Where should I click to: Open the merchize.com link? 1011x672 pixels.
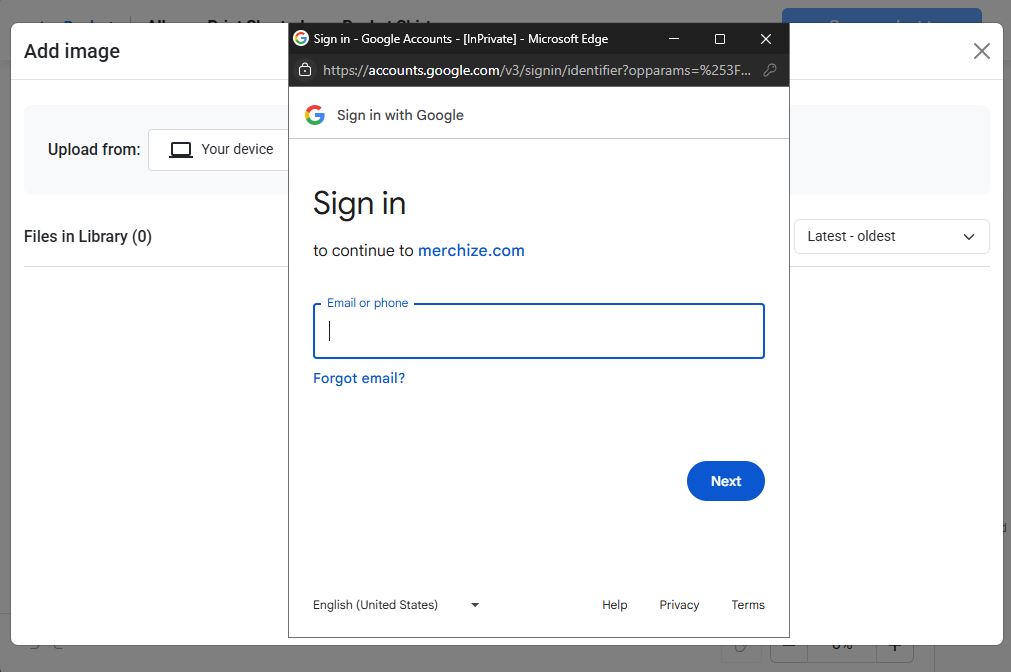pos(471,251)
